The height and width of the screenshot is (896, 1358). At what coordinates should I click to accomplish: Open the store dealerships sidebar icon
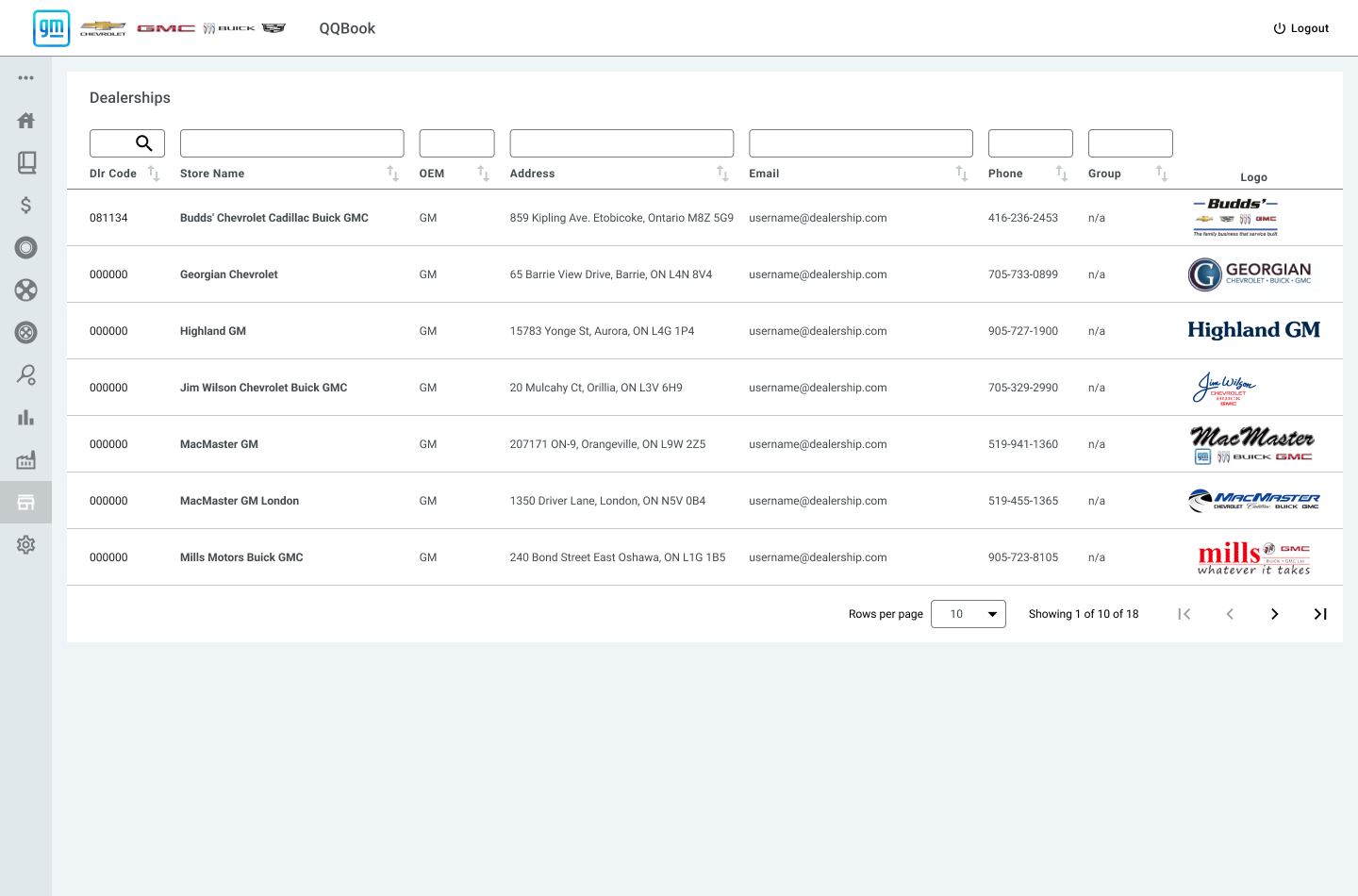(x=25, y=502)
